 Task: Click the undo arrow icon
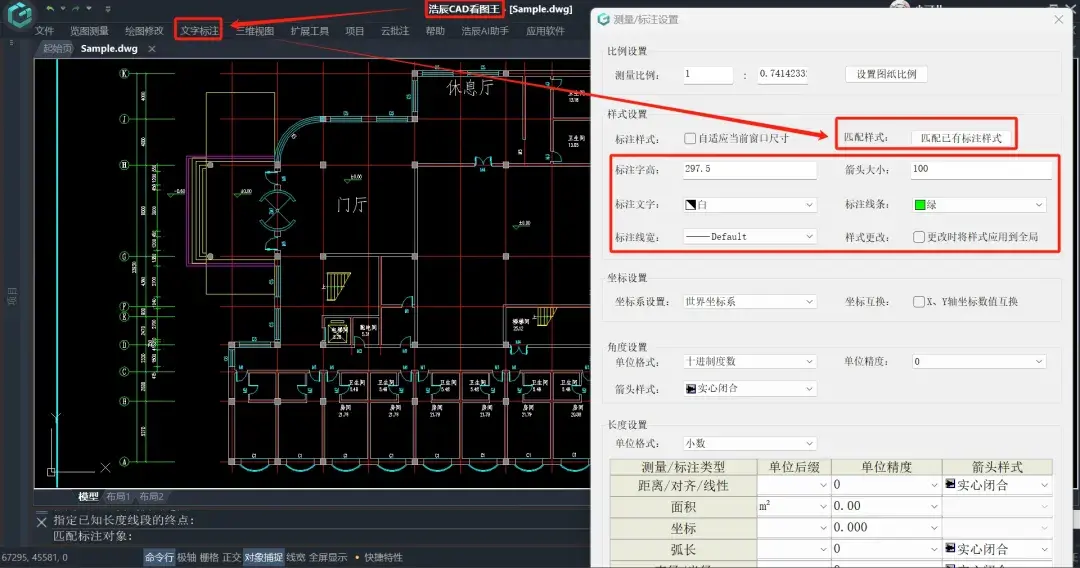pyautogui.click(x=50, y=8)
